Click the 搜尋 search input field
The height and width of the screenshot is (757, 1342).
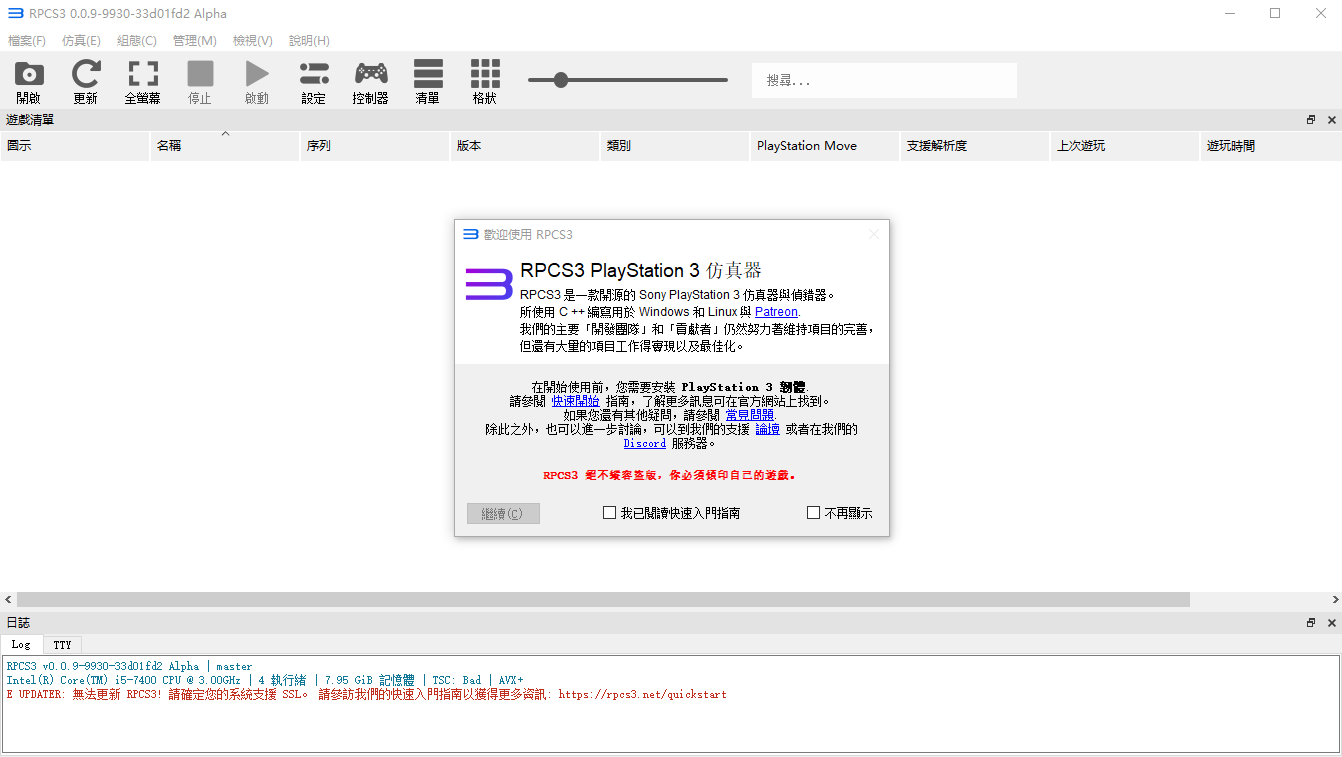tap(884, 80)
